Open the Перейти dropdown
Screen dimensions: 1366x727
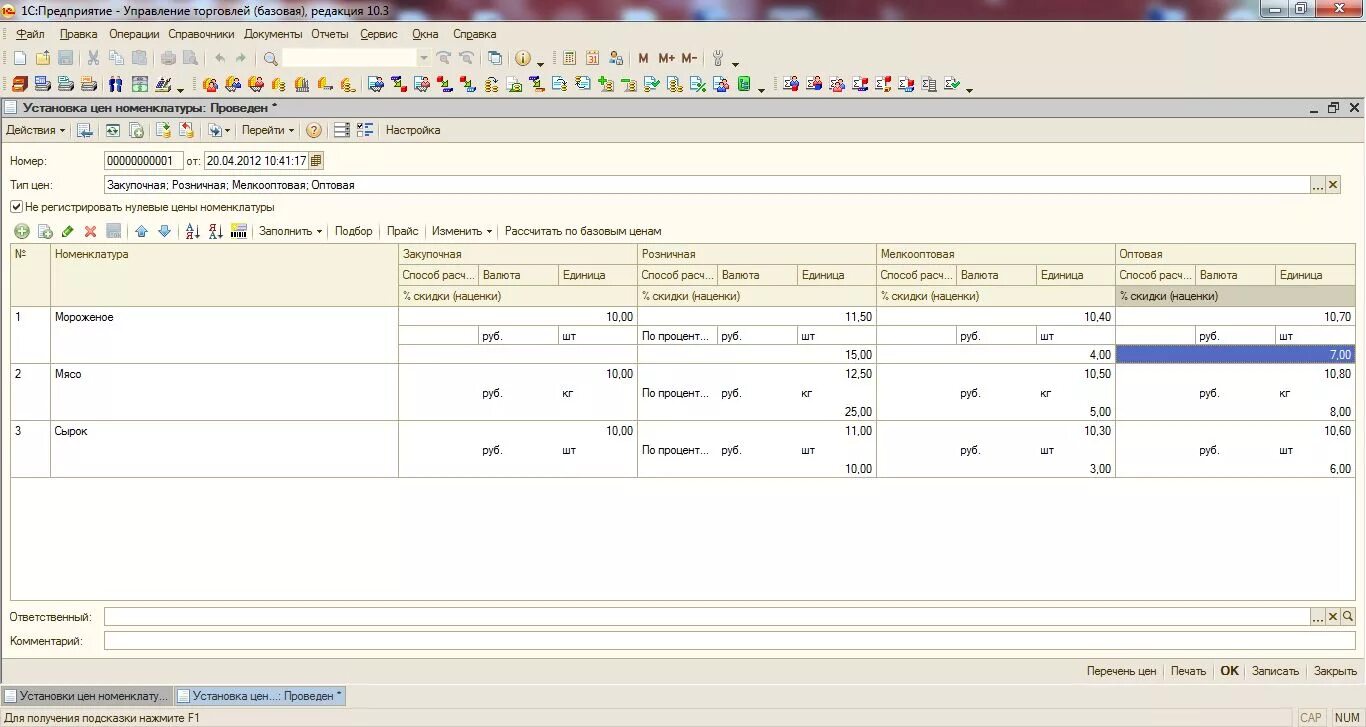click(x=268, y=130)
